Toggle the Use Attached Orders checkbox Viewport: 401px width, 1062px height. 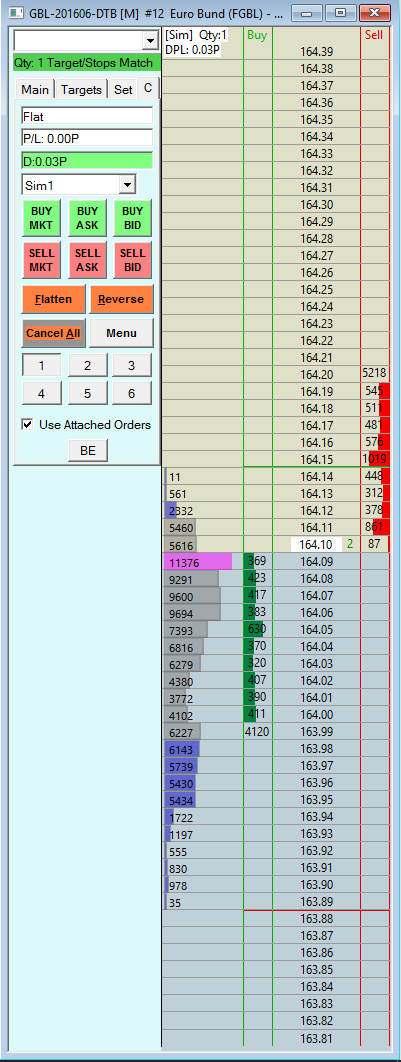(x=28, y=425)
